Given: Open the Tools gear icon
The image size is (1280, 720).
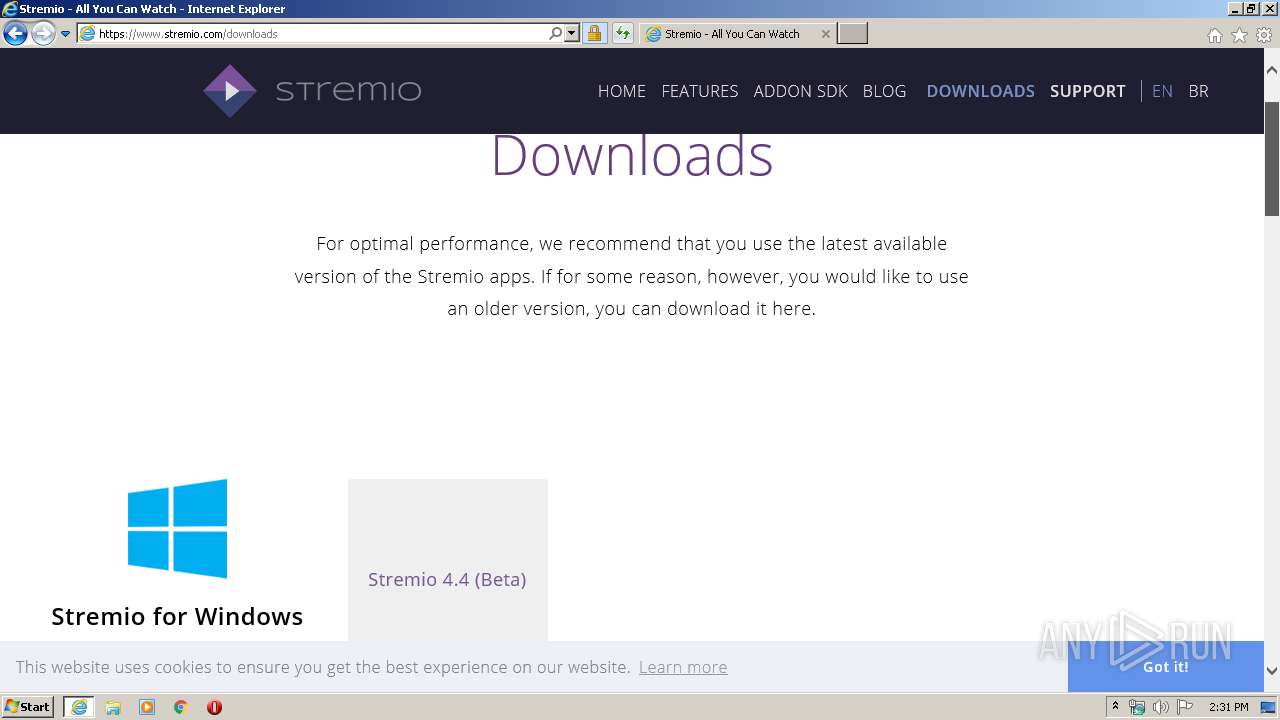Looking at the screenshot, I should [x=1264, y=35].
